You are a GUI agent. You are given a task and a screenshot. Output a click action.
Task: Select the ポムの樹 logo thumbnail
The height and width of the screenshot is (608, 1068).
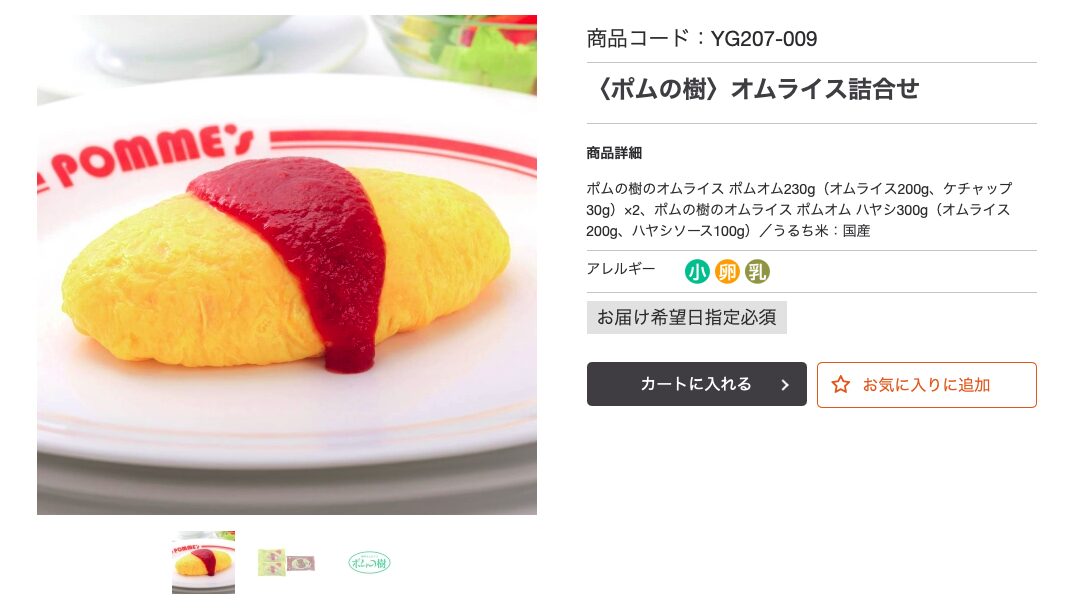369,562
